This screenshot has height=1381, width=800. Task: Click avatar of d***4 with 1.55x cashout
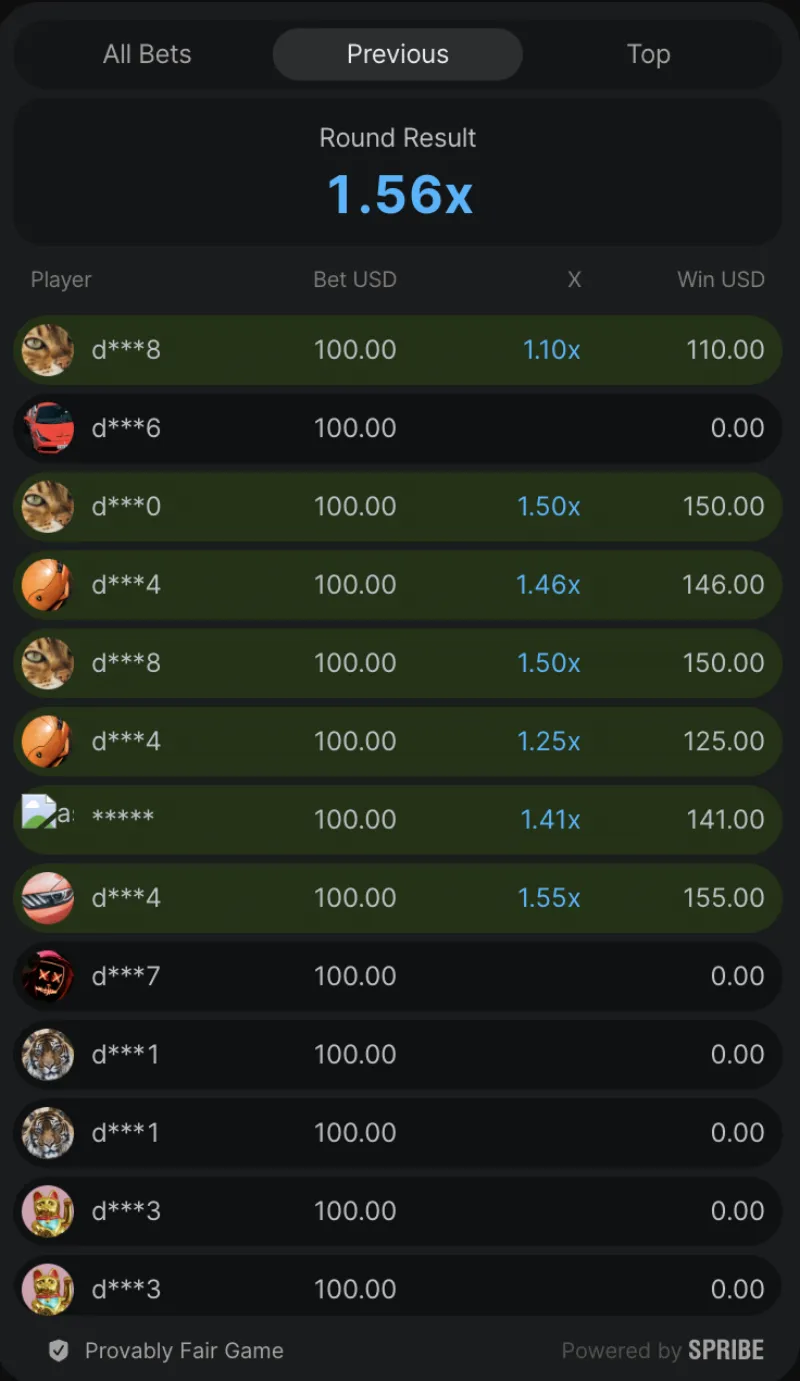(48, 898)
